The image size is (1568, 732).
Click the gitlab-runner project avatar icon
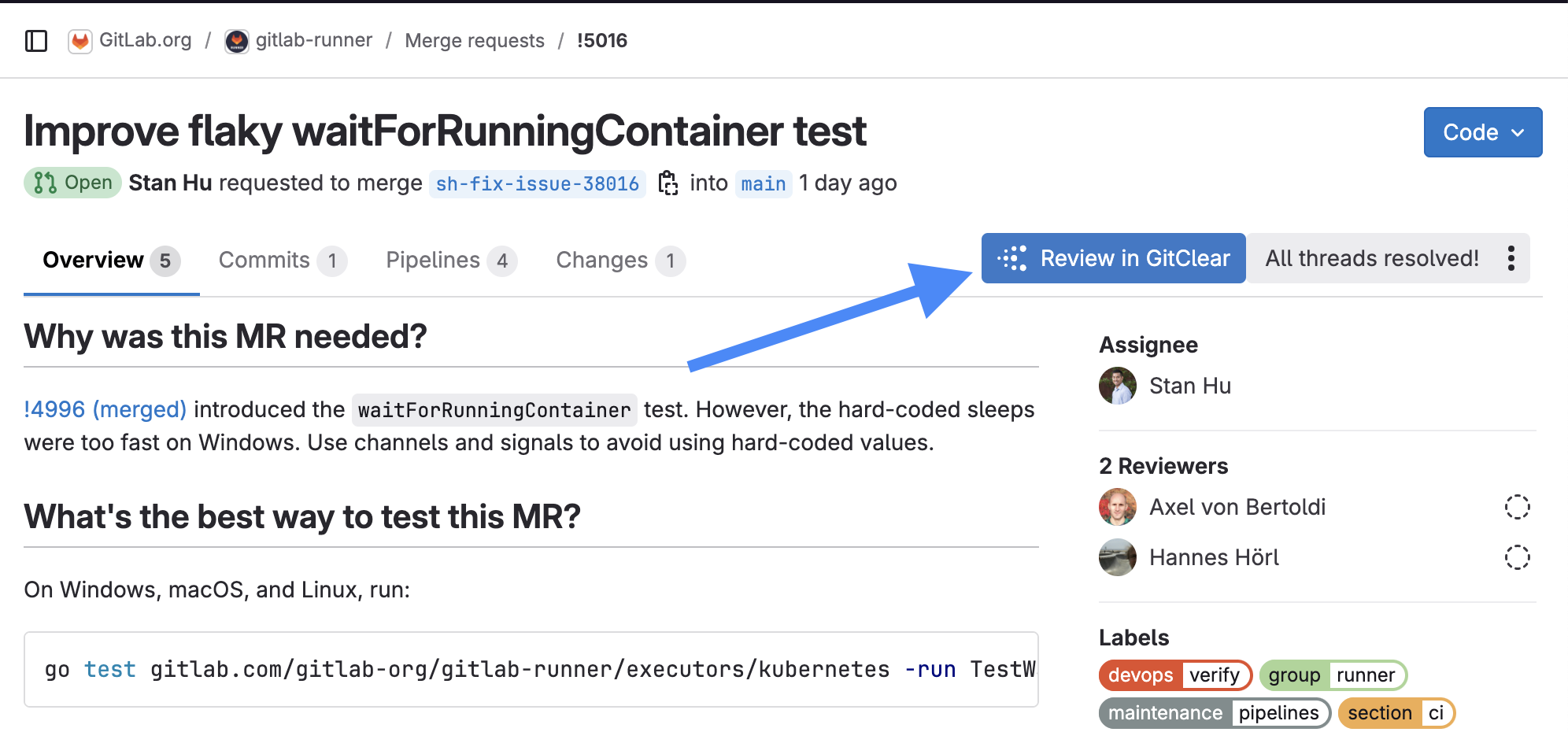236,41
